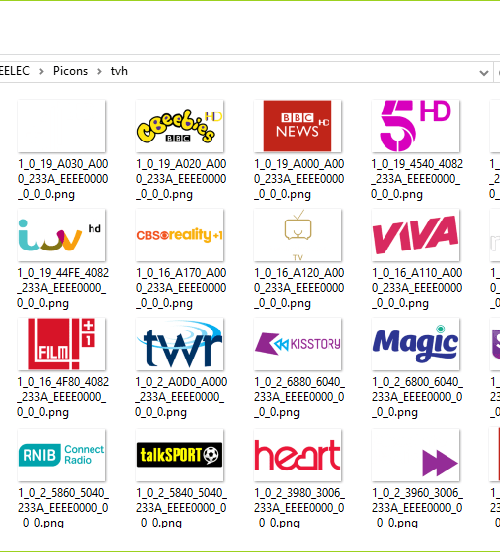Select the VIVA picon thumbnail
Screen dimensions: 500x552
coord(415,235)
